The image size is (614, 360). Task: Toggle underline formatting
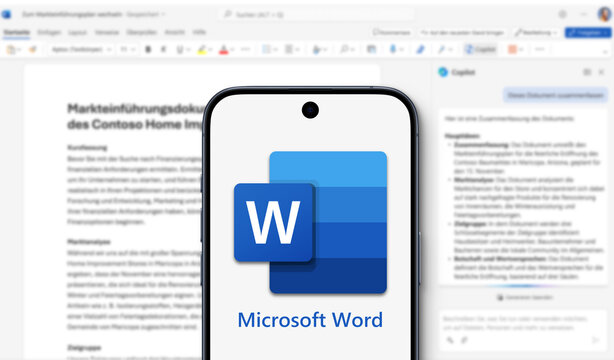(x=180, y=49)
